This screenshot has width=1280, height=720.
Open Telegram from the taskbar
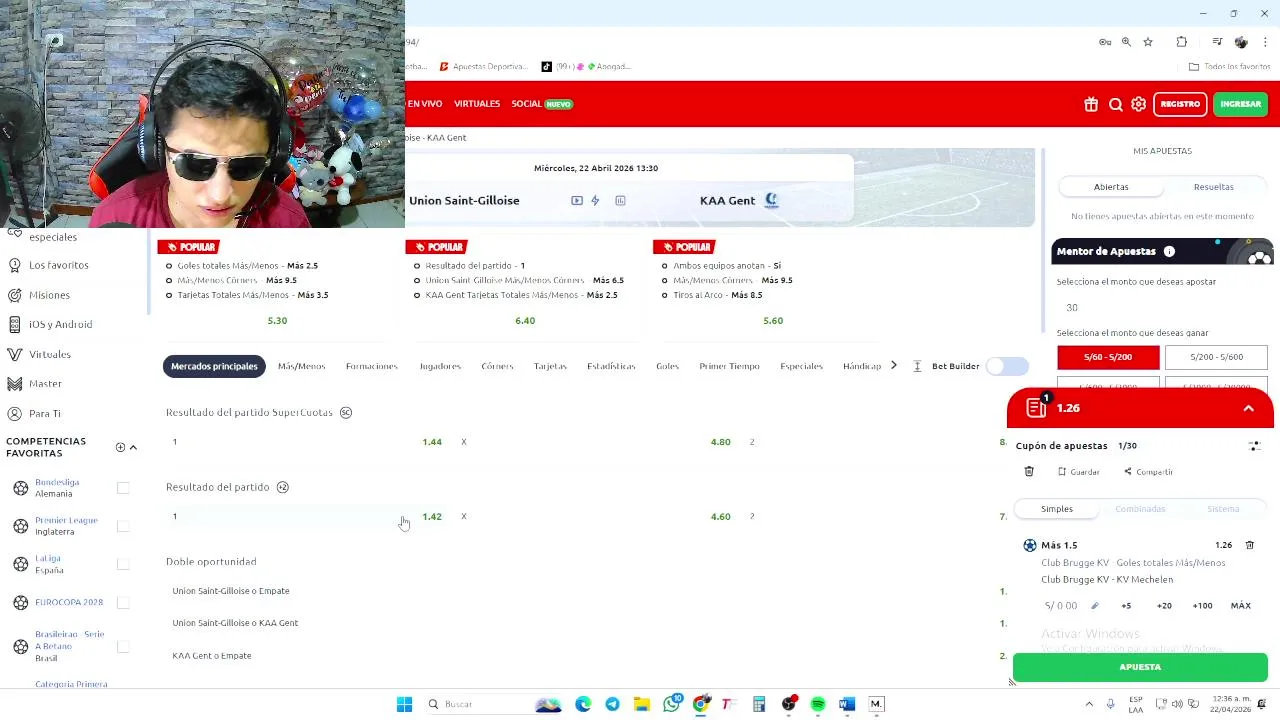612,704
